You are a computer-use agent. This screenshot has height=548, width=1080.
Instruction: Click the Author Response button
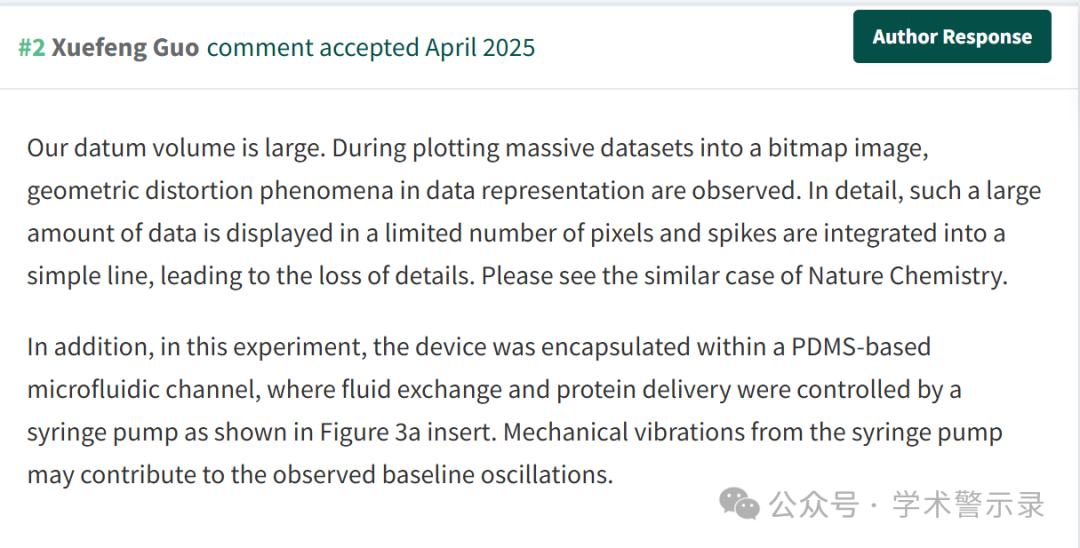coord(952,36)
